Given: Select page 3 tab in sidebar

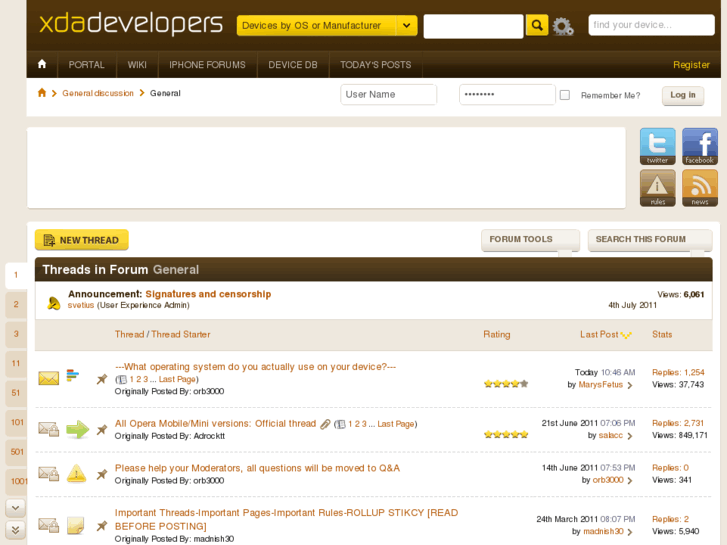Looking at the screenshot, I should click(16, 334).
